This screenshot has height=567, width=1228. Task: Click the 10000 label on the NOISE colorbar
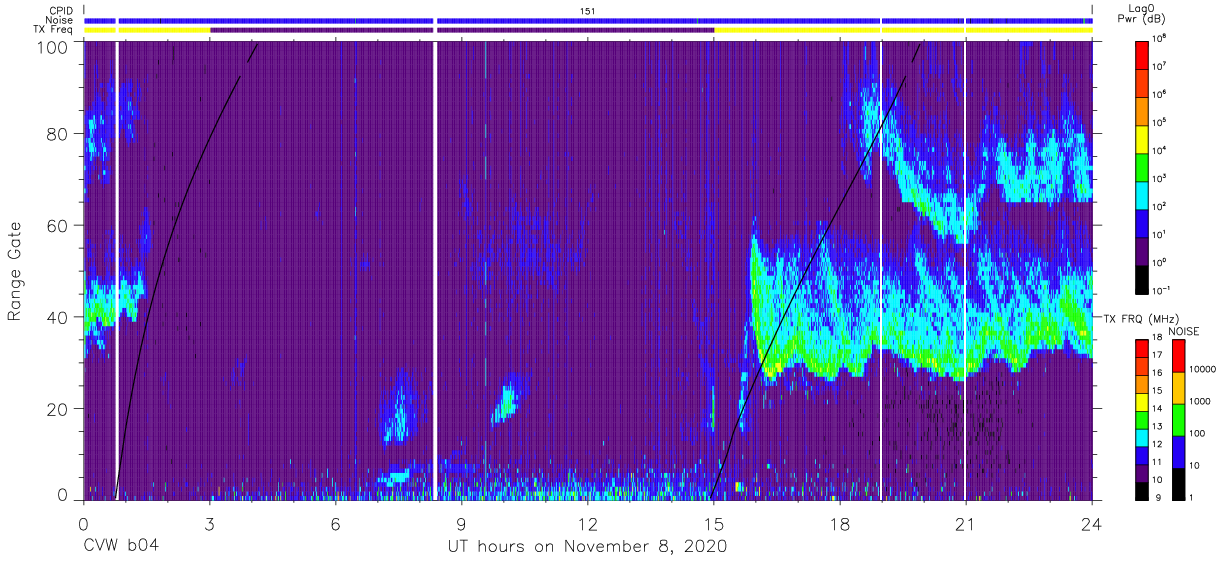point(1203,371)
